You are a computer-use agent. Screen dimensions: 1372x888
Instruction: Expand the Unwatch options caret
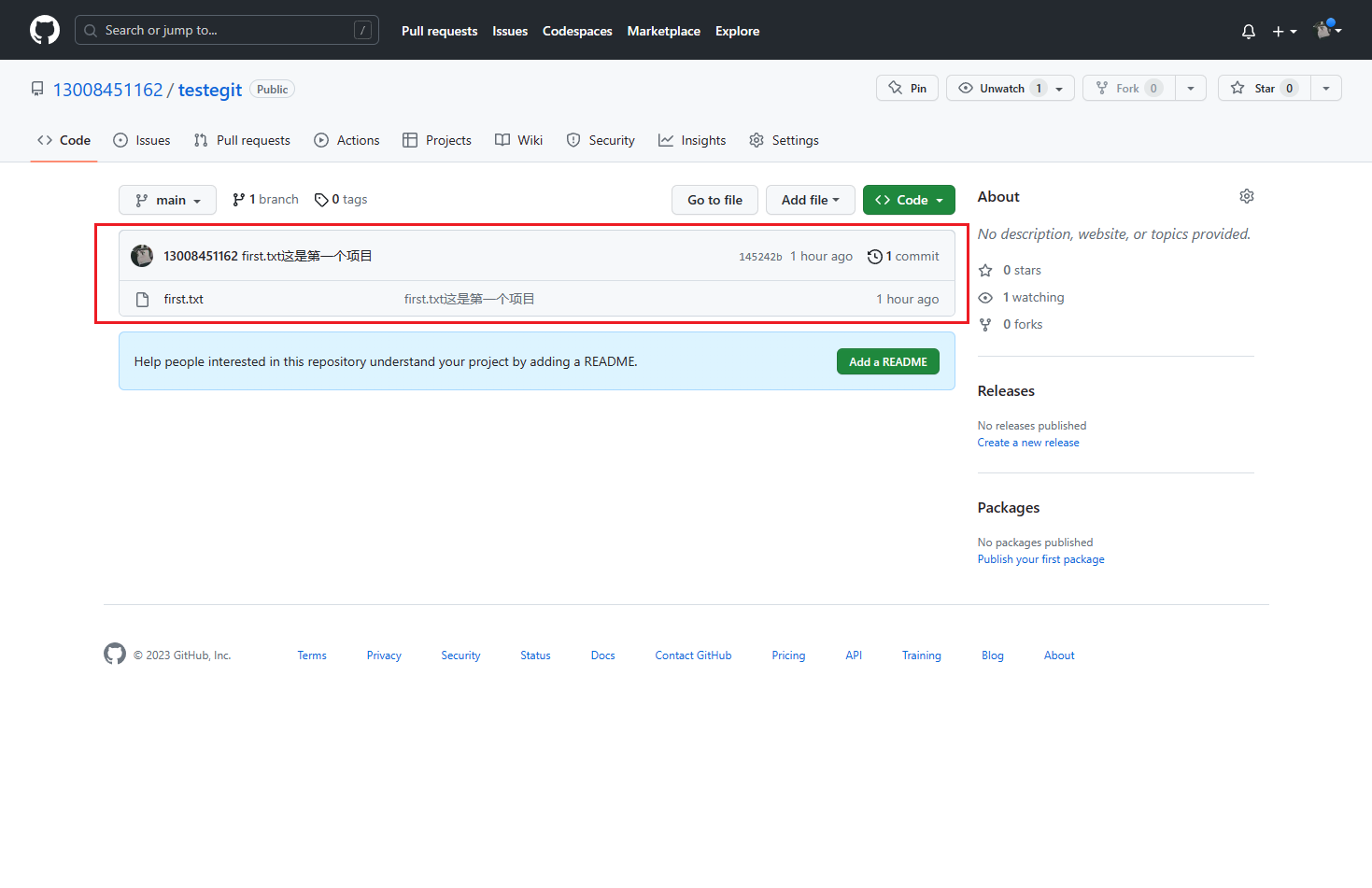[x=1059, y=89]
